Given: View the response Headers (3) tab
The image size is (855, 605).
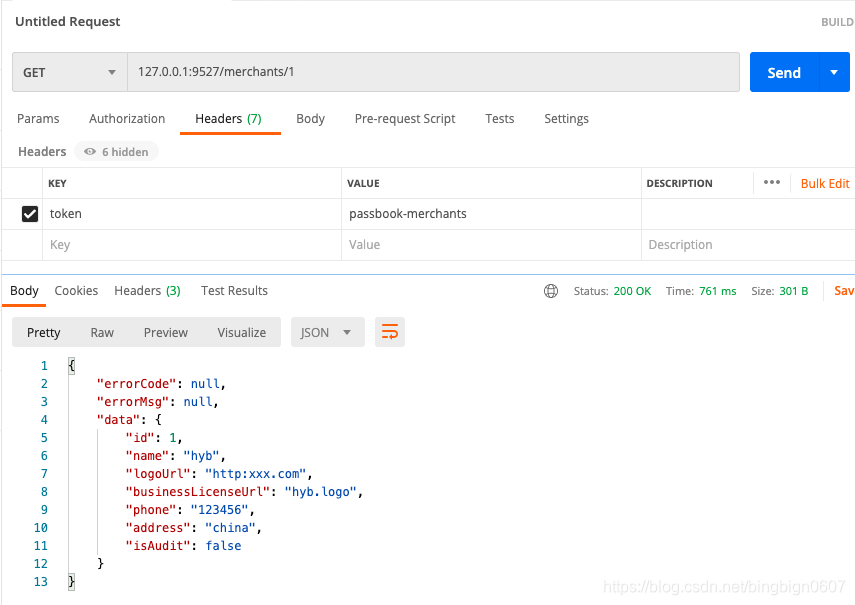Looking at the screenshot, I should coord(147,291).
